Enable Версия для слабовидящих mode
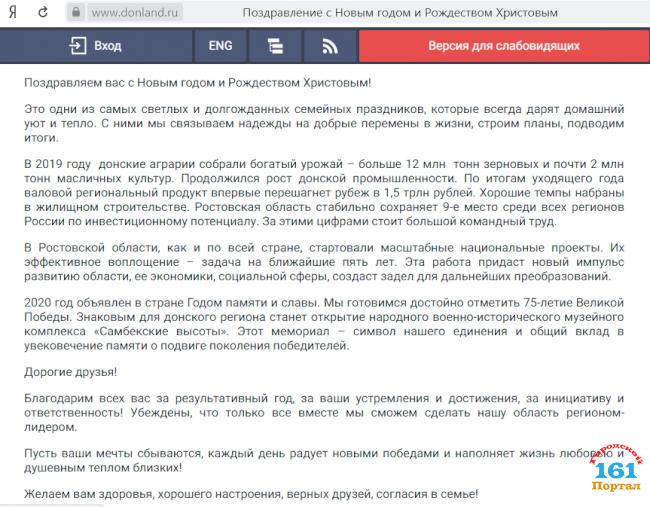Viewport: 650px width, 507px height. 504,46
